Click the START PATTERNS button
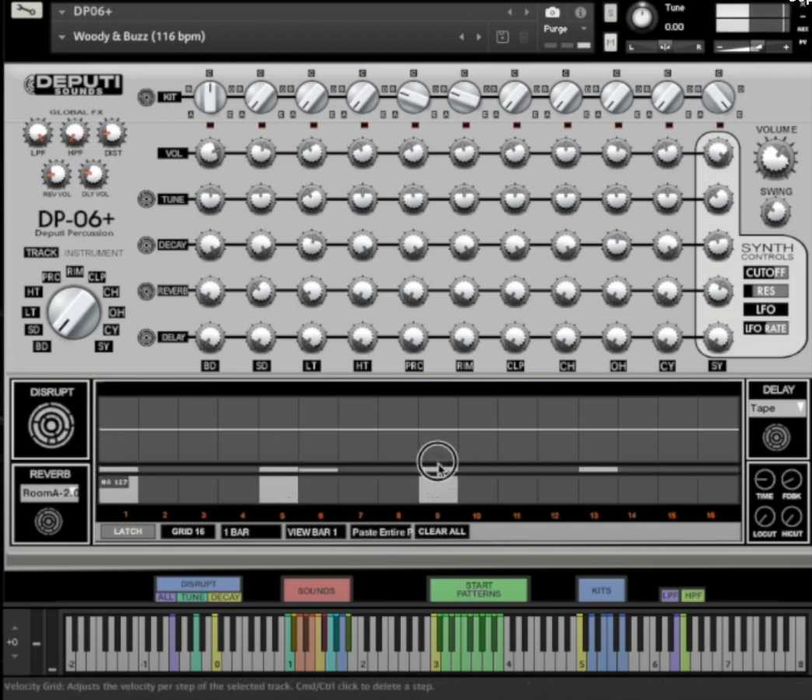This screenshot has height=700, width=812. click(x=477, y=590)
